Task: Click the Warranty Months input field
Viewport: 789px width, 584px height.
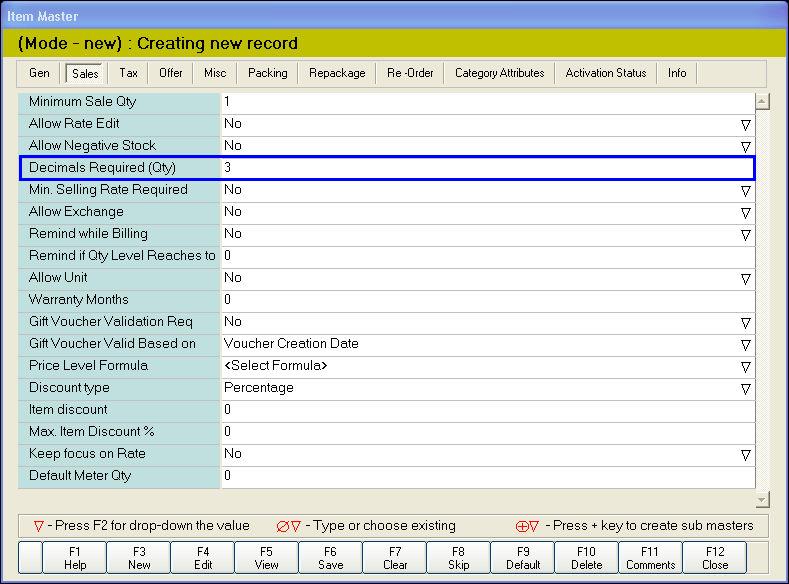Action: pos(486,300)
